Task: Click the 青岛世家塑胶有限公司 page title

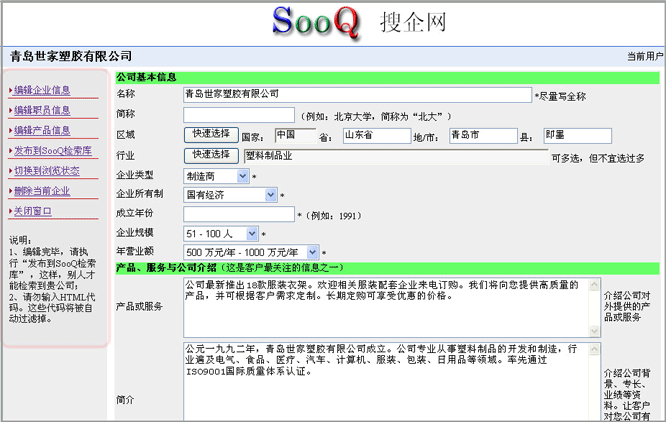Action: coord(71,56)
